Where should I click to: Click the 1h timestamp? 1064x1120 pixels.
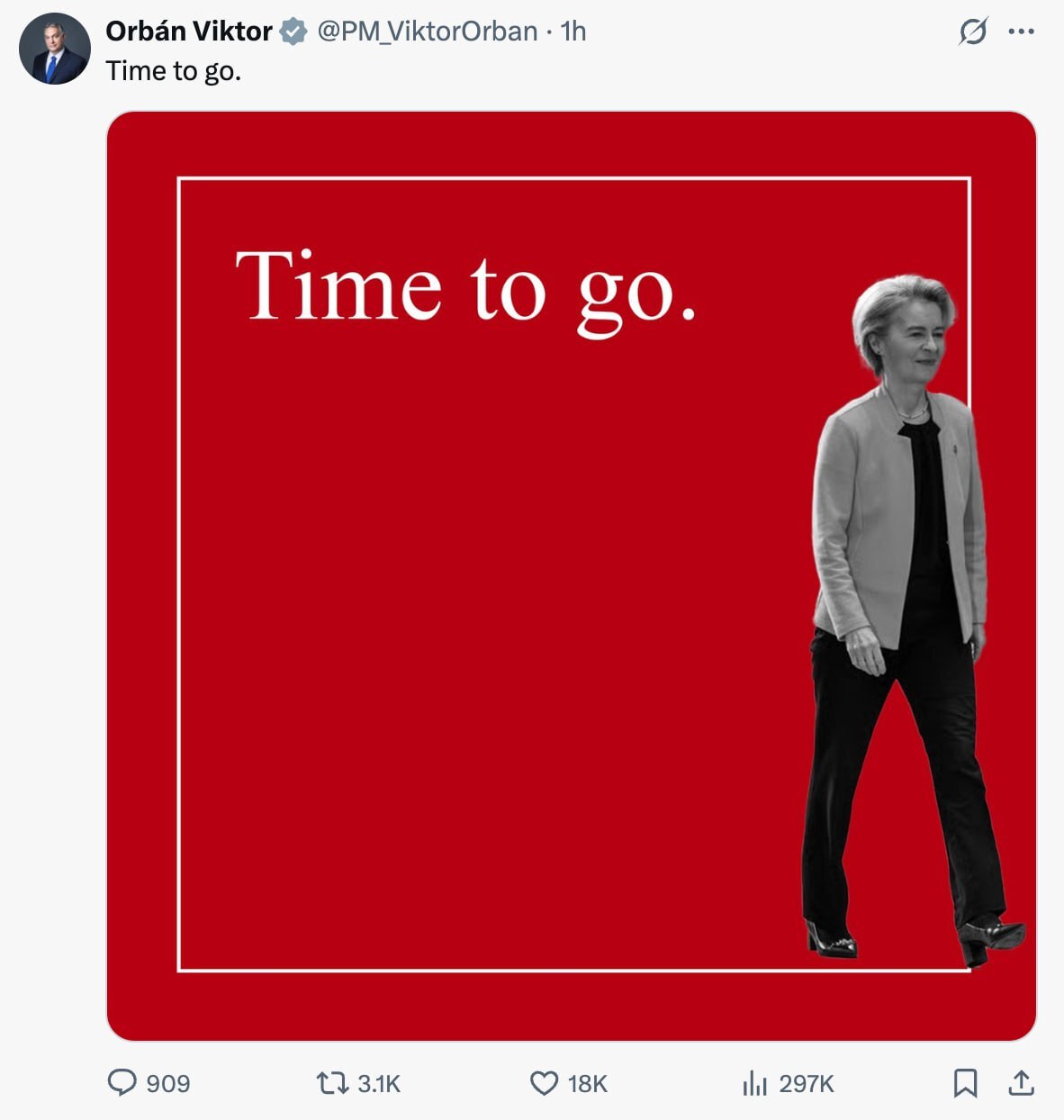click(573, 32)
